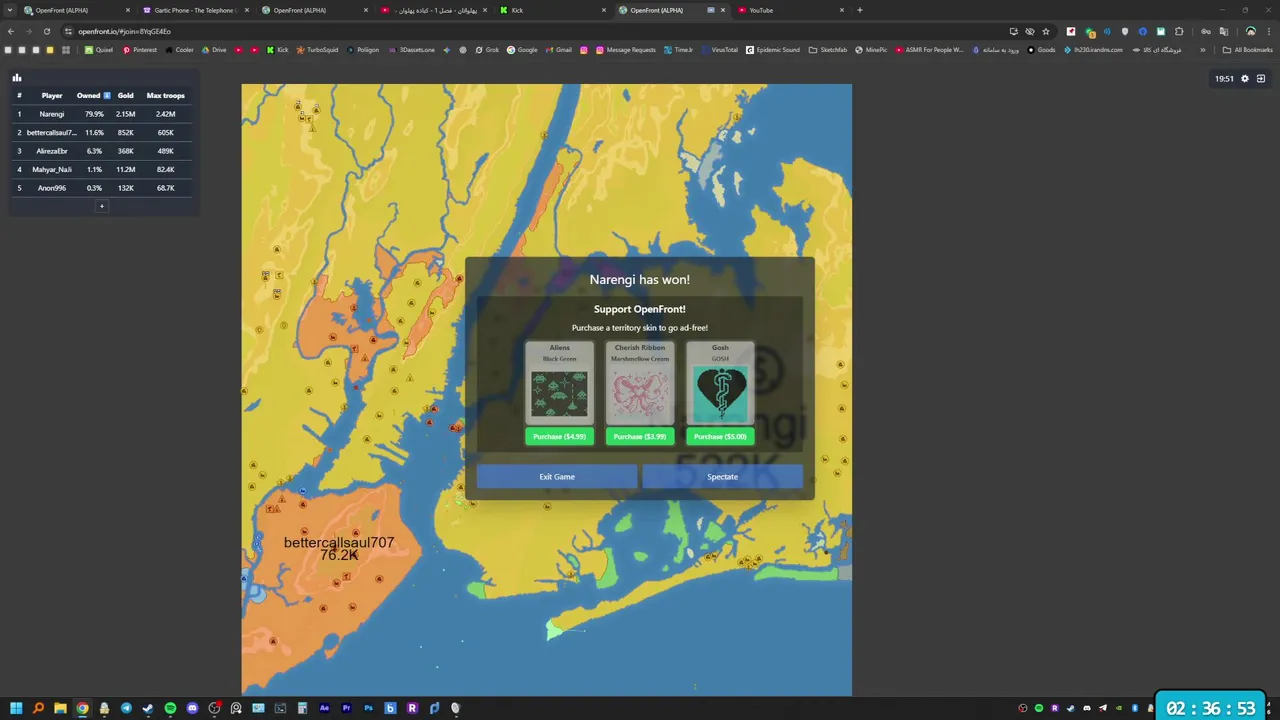The height and width of the screenshot is (720, 1280).
Task: Select Mahyar_NaJi row in leaderboard
Action: pos(101,169)
